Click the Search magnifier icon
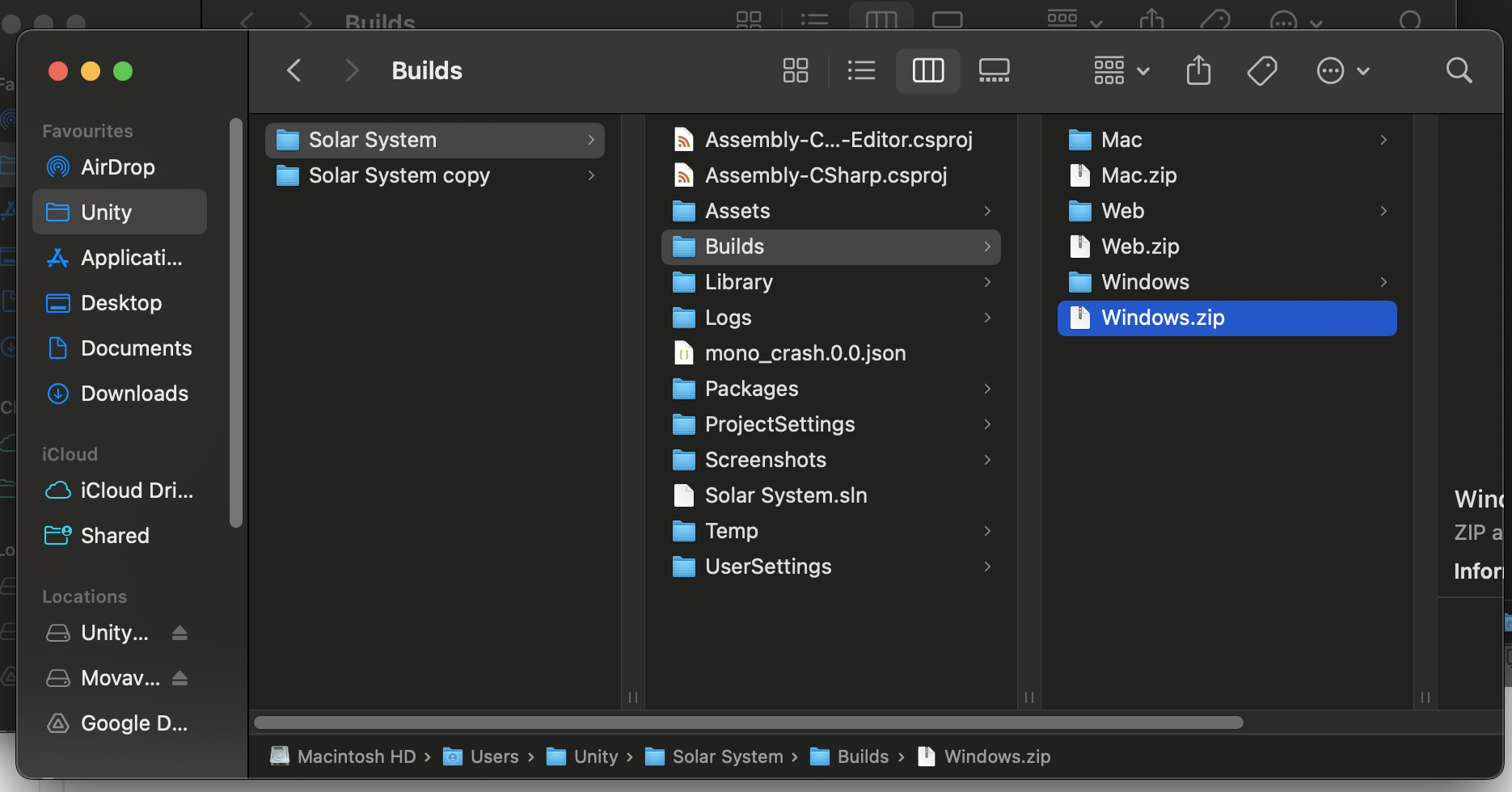 (1459, 70)
